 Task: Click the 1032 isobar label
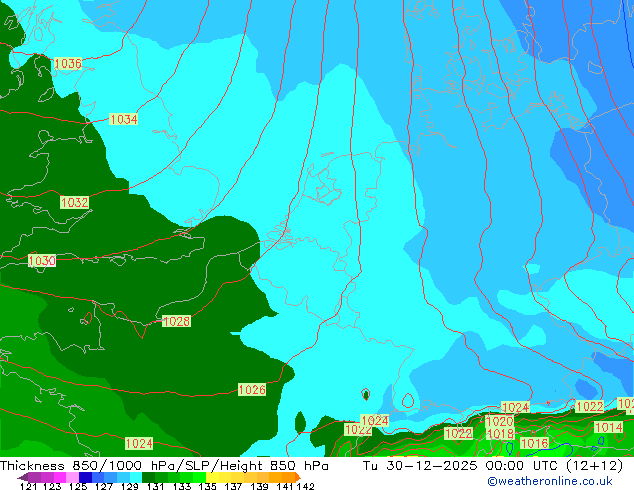coord(74,202)
